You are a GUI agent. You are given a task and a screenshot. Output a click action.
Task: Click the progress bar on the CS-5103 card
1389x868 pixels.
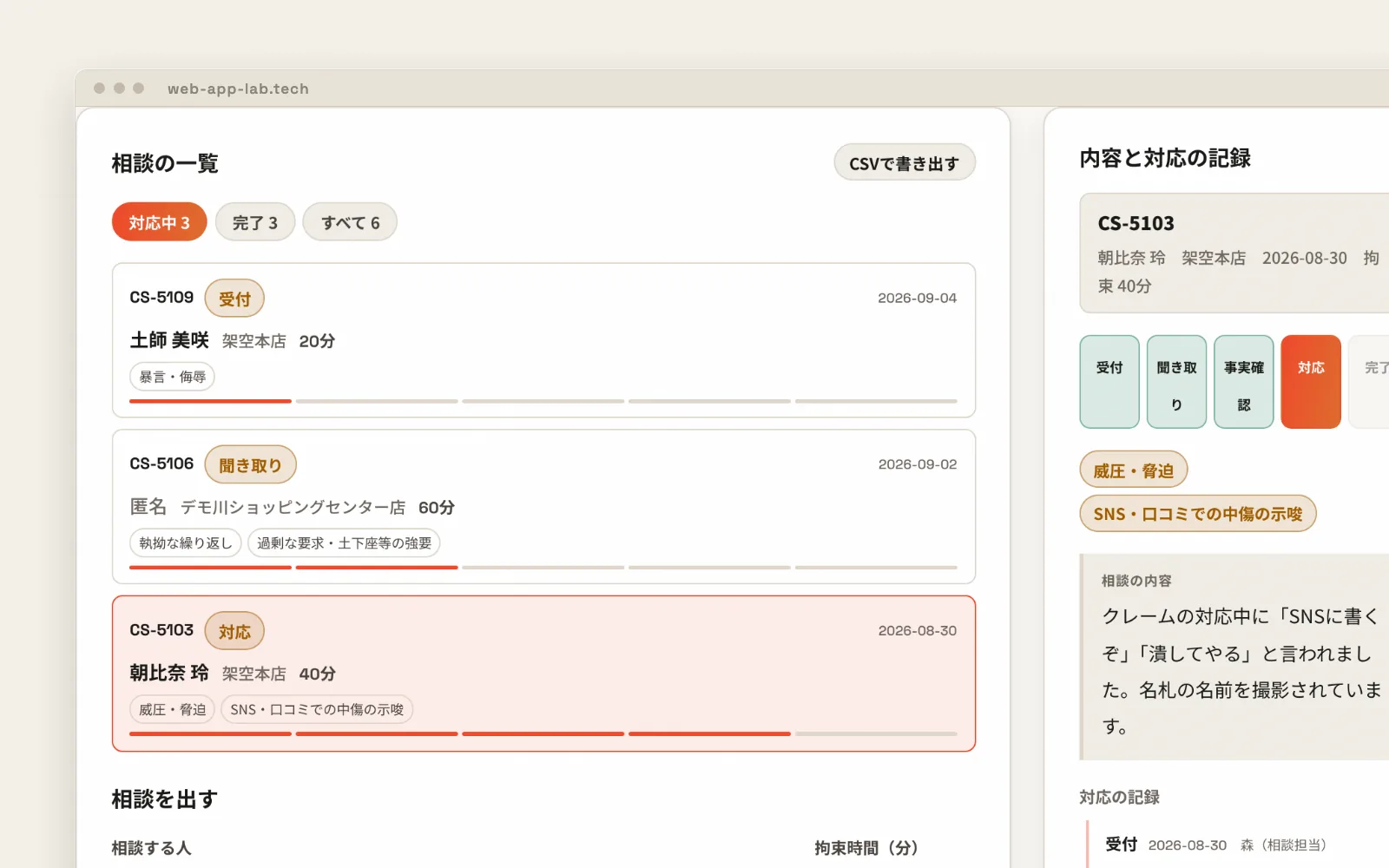tap(543, 734)
